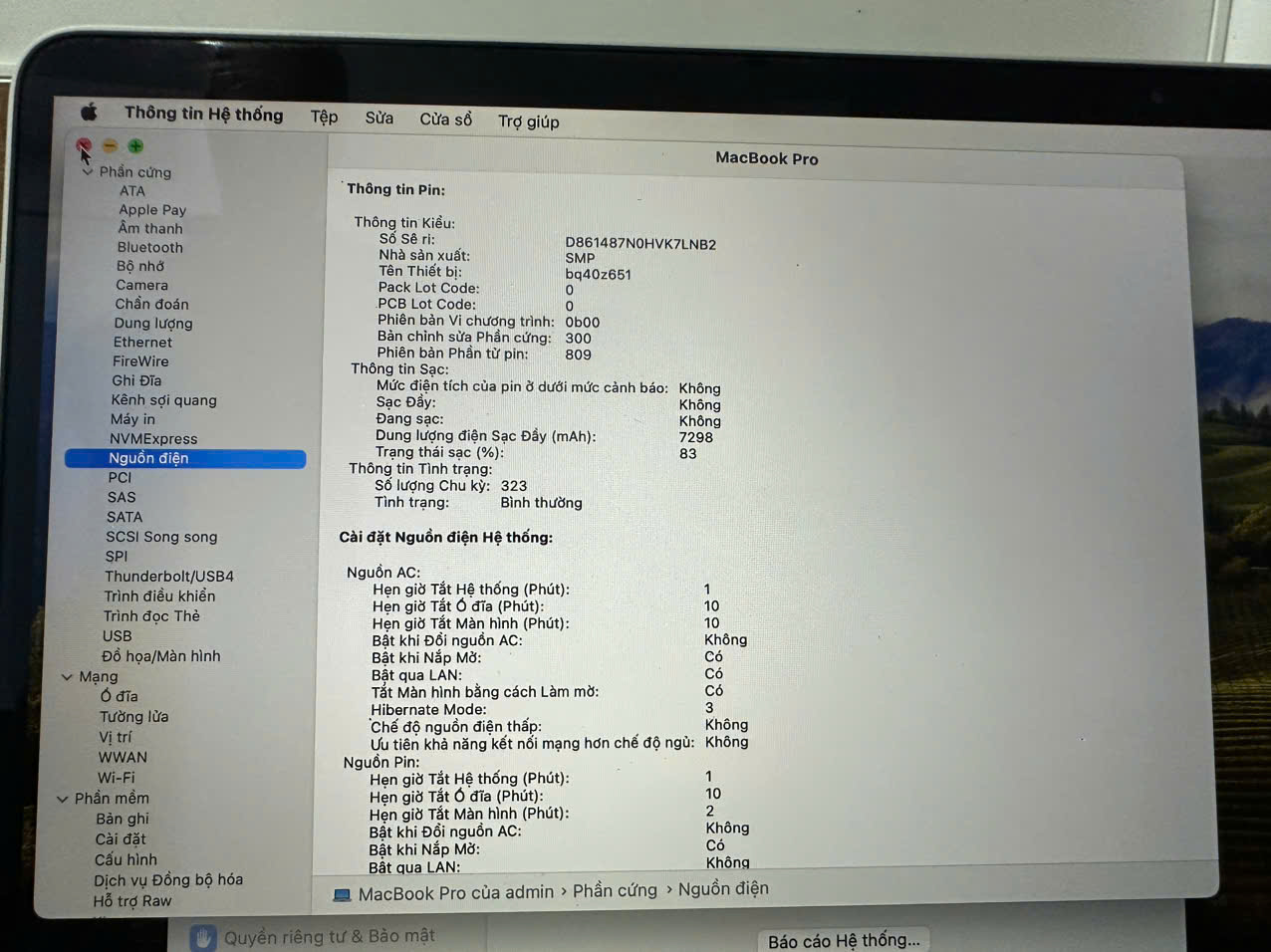Click the MacBook Pro computer icon in path bar
The height and width of the screenshot is (952, 1271).
pos(342,894)
